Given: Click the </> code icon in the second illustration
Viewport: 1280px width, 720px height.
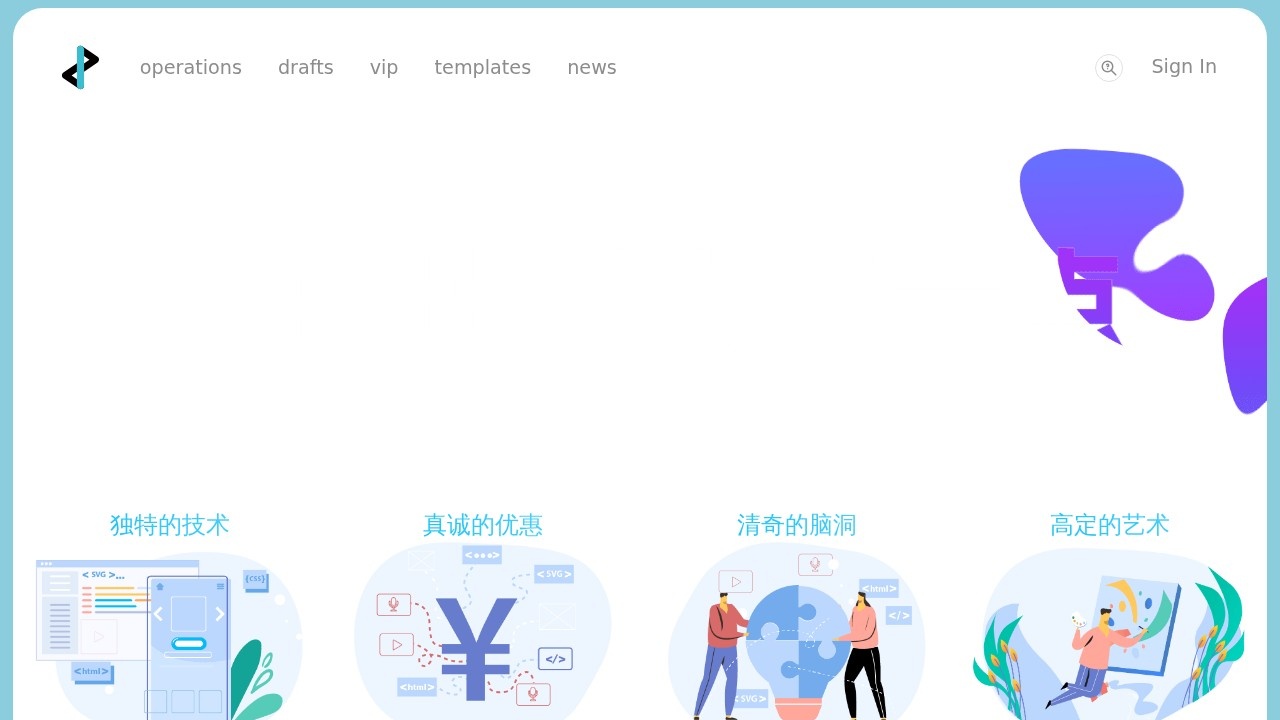Looking at the screenshot, I should pyautogui.click(x=556, y=658).
